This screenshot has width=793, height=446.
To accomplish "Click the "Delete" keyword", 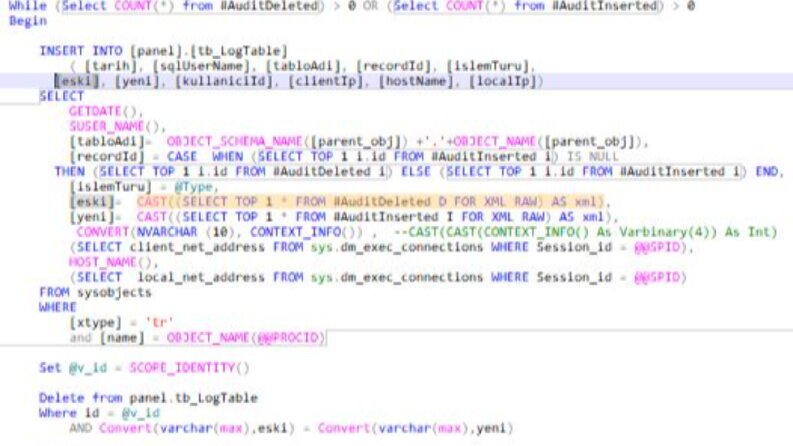I will coord(62,398).
